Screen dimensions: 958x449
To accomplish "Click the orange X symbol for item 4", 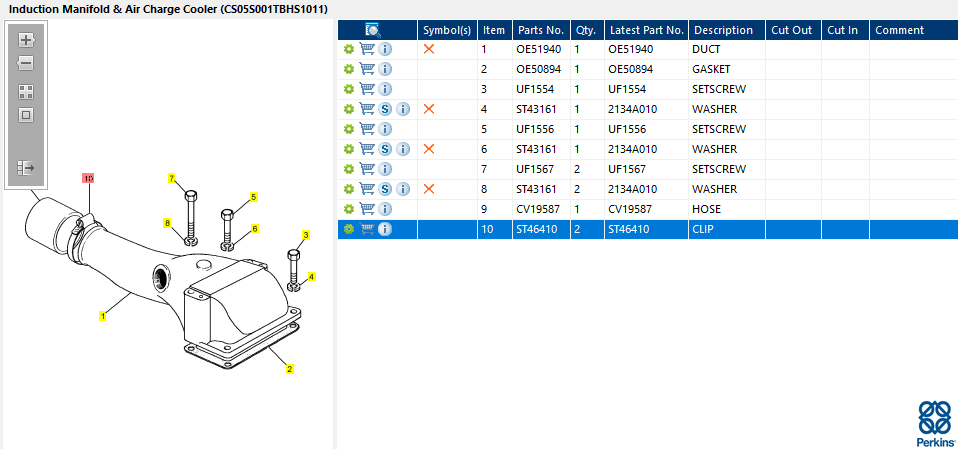I will (x=429, y=109).
